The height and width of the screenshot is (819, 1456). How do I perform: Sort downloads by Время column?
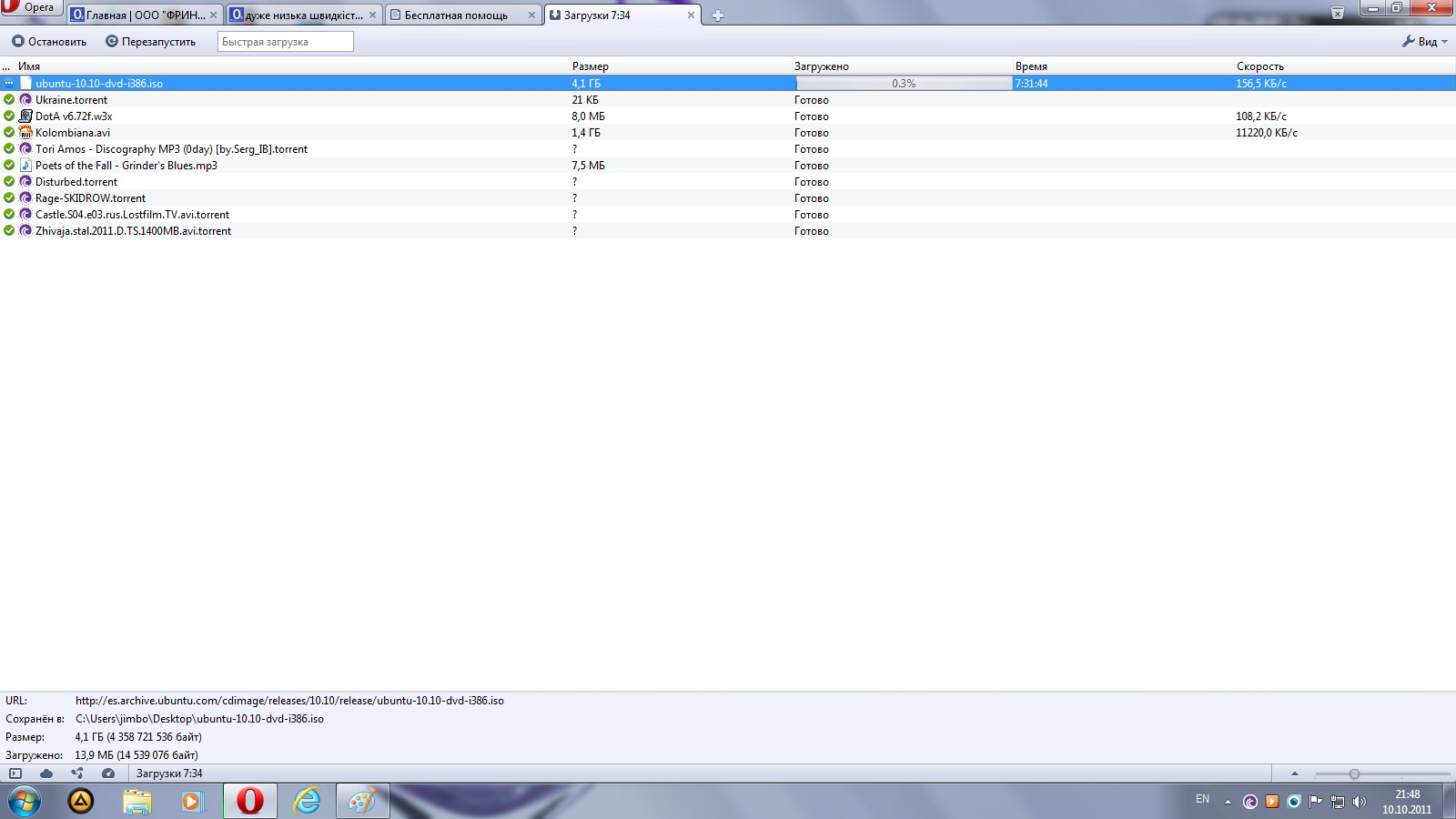[x=1122, y=66]
